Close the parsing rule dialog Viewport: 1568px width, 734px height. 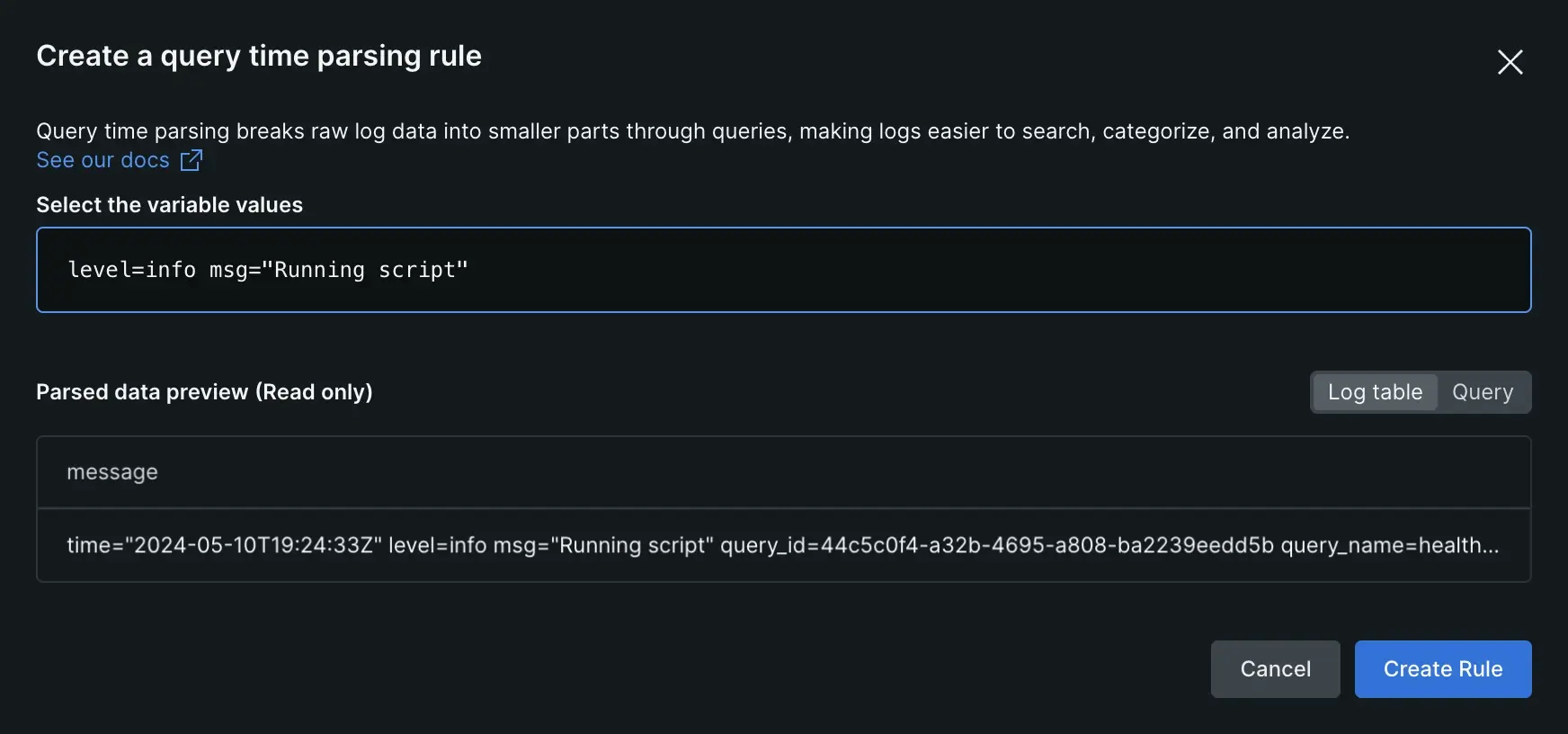[1510, 62]
